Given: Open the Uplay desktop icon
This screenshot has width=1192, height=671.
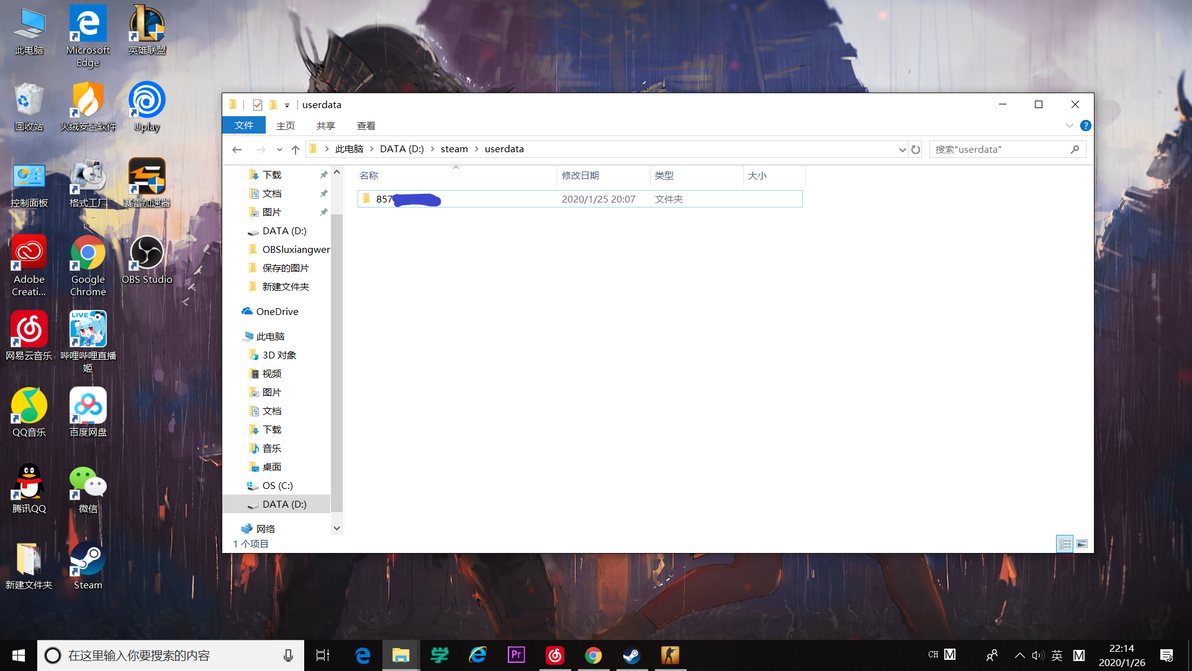Looking at the screenshot, I should [147, 106].
